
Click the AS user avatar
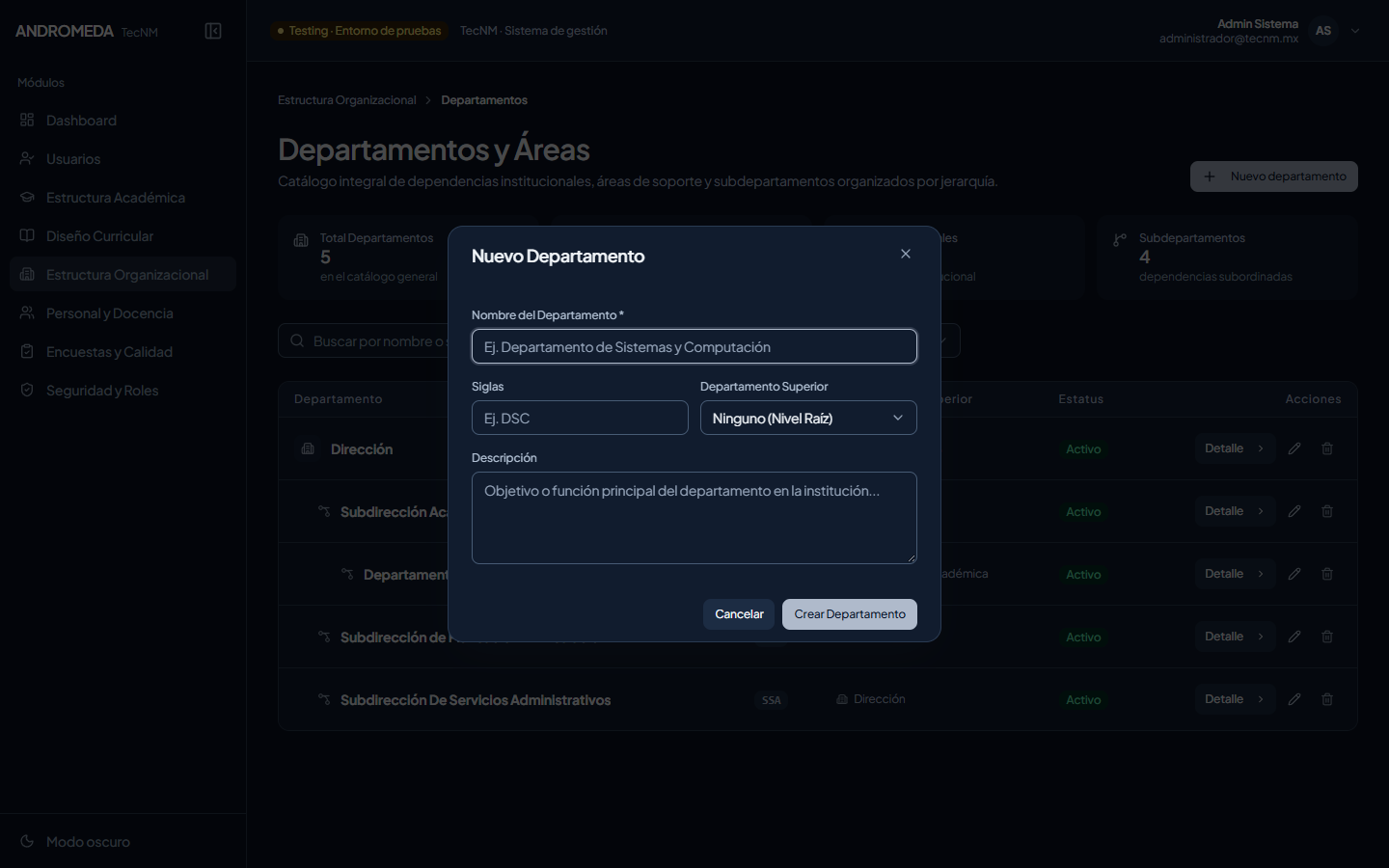1323,31
